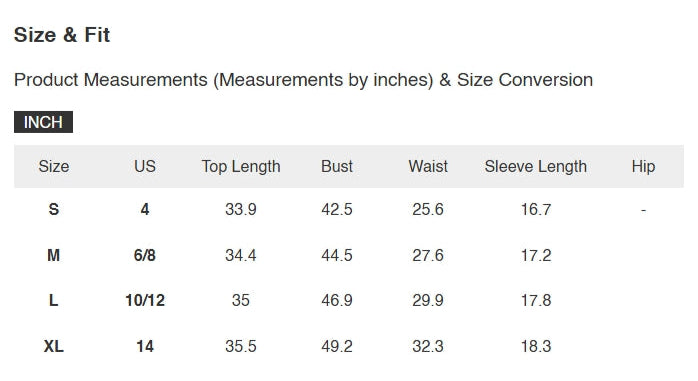Click the Sleeve Length column header
698x381 pixels.
536,166
